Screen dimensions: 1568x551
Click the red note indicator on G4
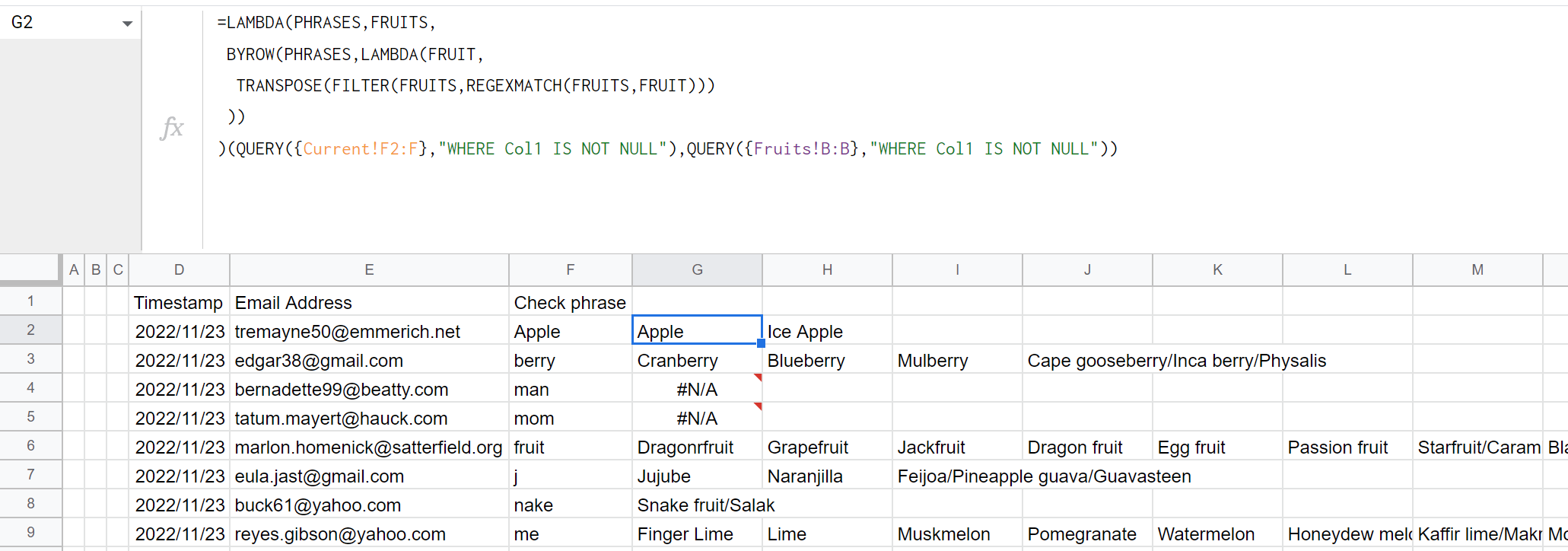point(758,377)
